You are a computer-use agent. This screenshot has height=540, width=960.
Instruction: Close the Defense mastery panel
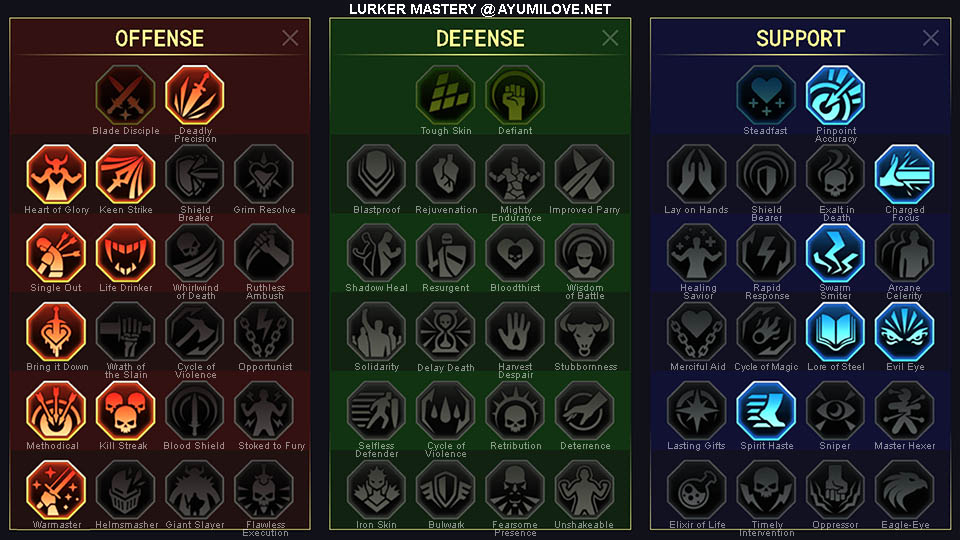pyautogui.click(x=610, y=38)
